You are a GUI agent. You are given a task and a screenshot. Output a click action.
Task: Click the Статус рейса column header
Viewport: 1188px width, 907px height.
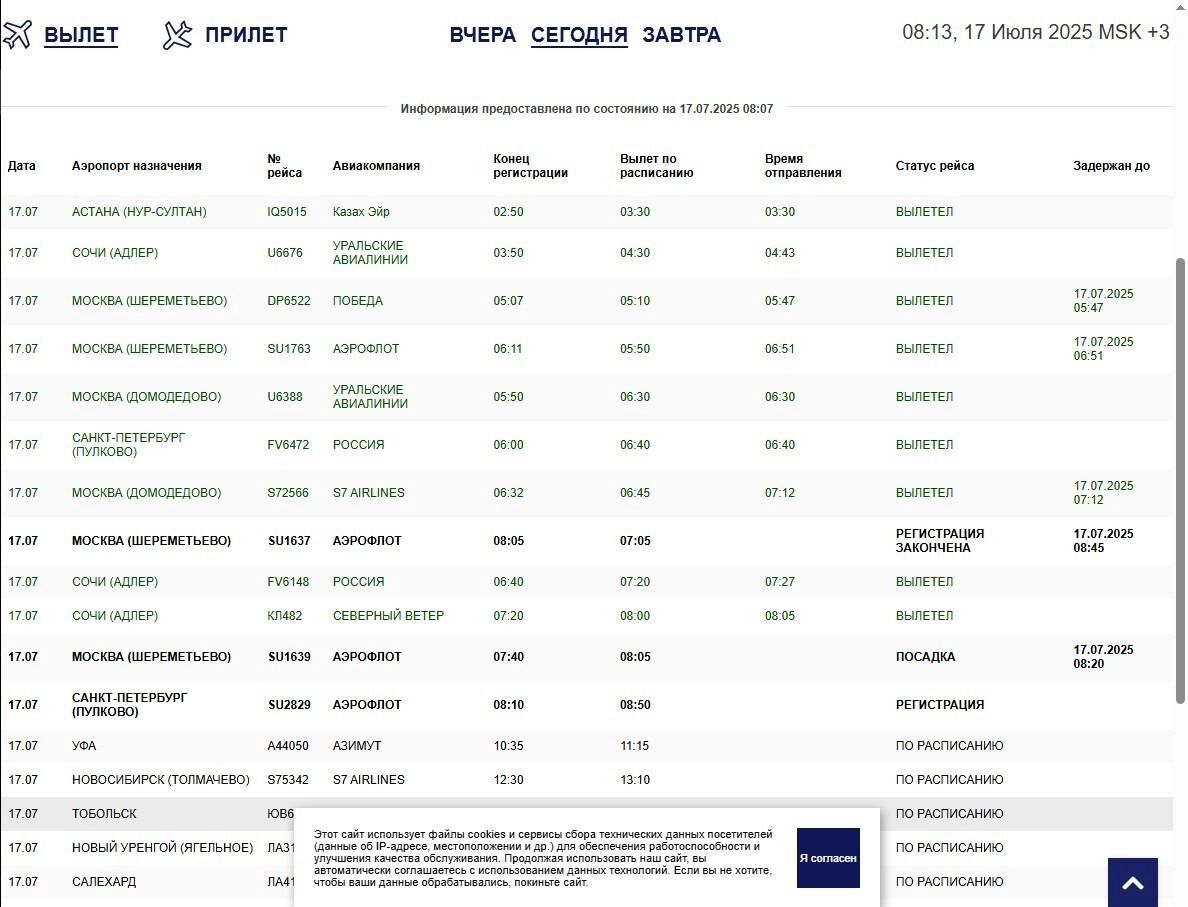[x=934, y=166]
